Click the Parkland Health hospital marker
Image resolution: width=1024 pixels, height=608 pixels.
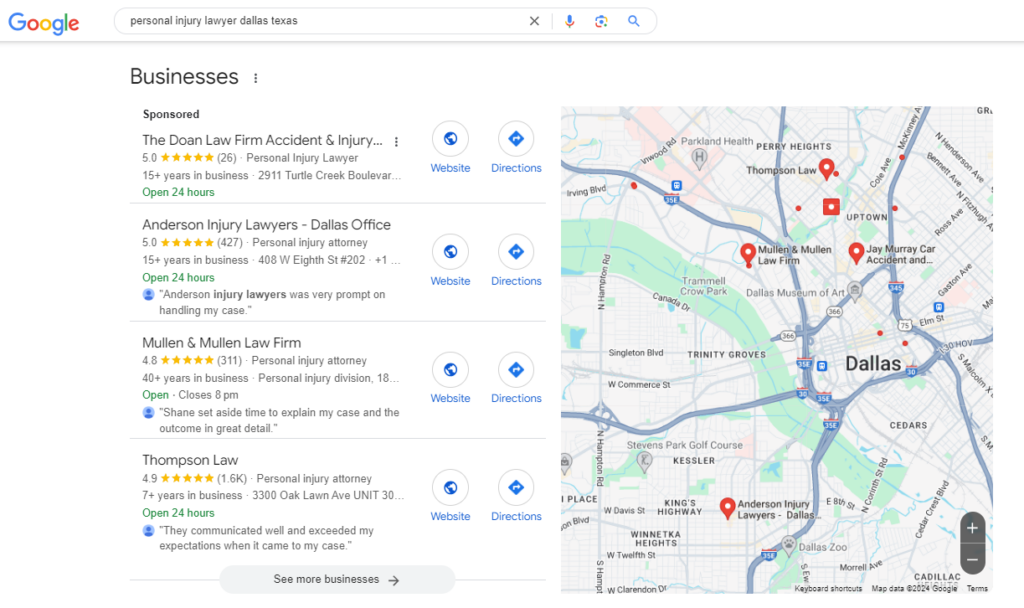click(699, 157)
